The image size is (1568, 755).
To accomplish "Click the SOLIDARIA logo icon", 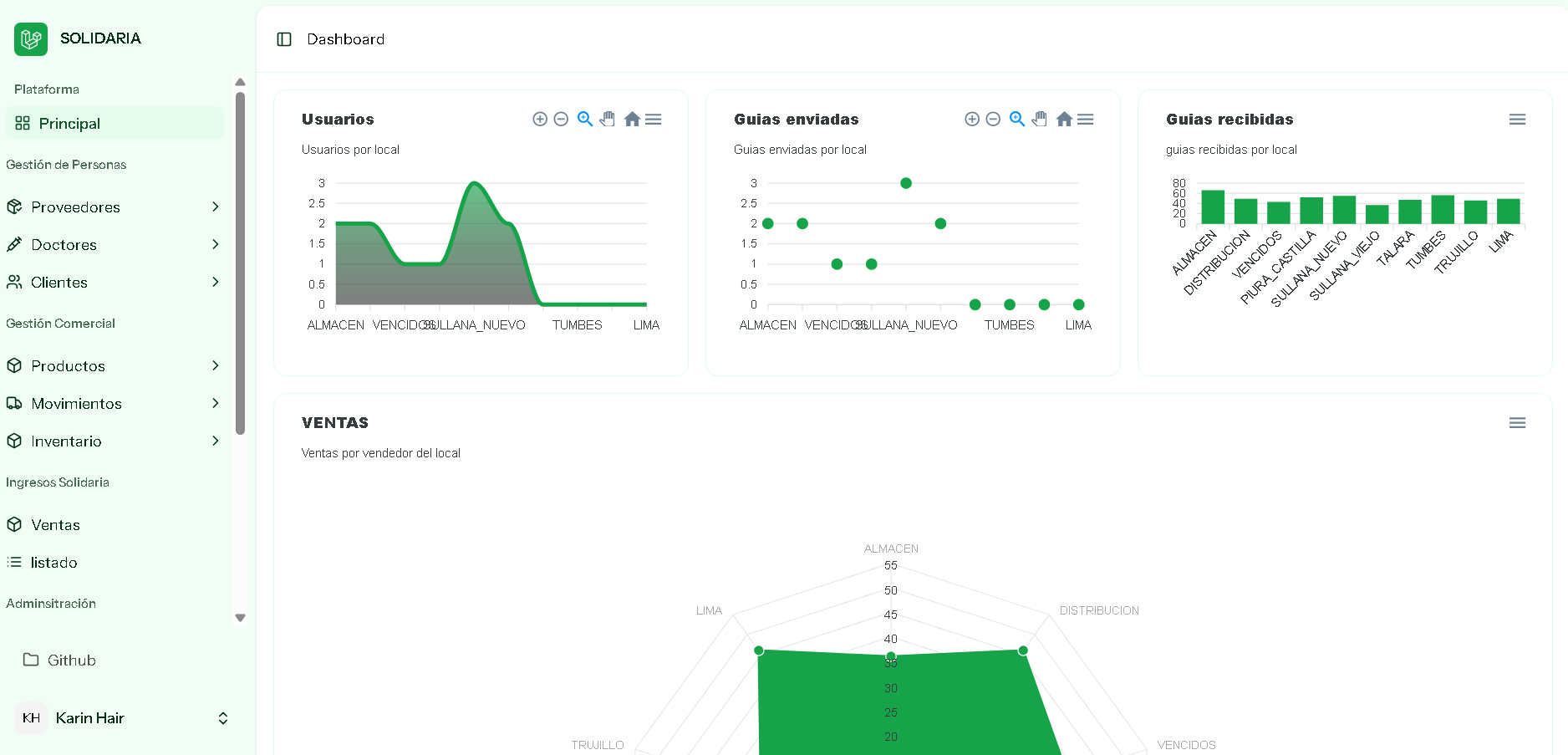I will (31, 39).
